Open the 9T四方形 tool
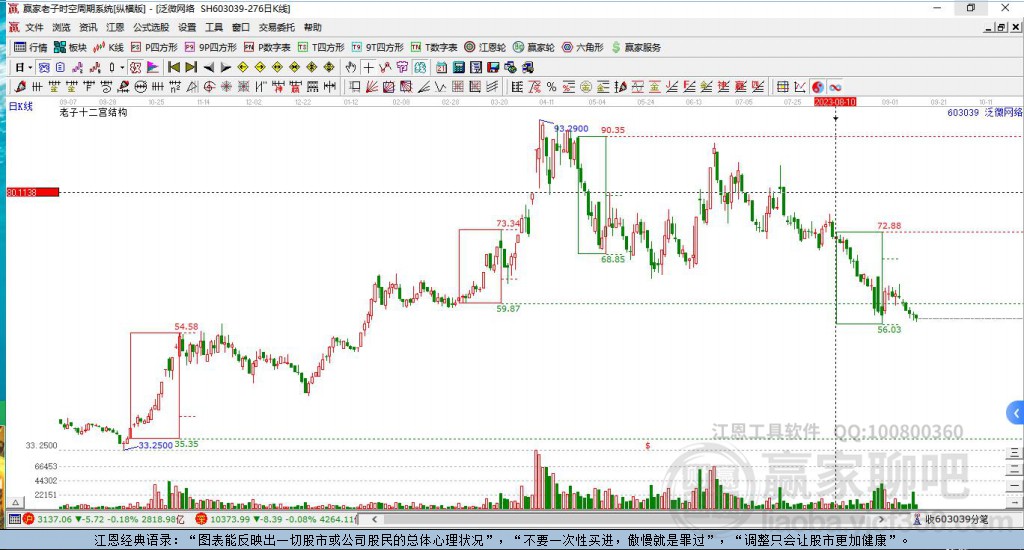1024x550 pixels. click(377, 47)
